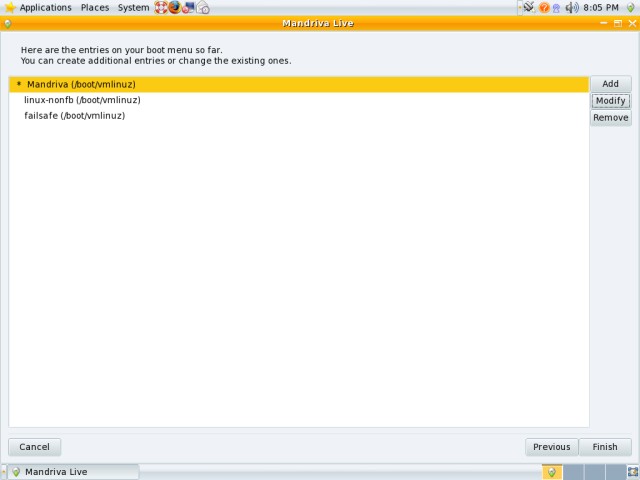Open the volume speaker control

[x=572, y=7]
